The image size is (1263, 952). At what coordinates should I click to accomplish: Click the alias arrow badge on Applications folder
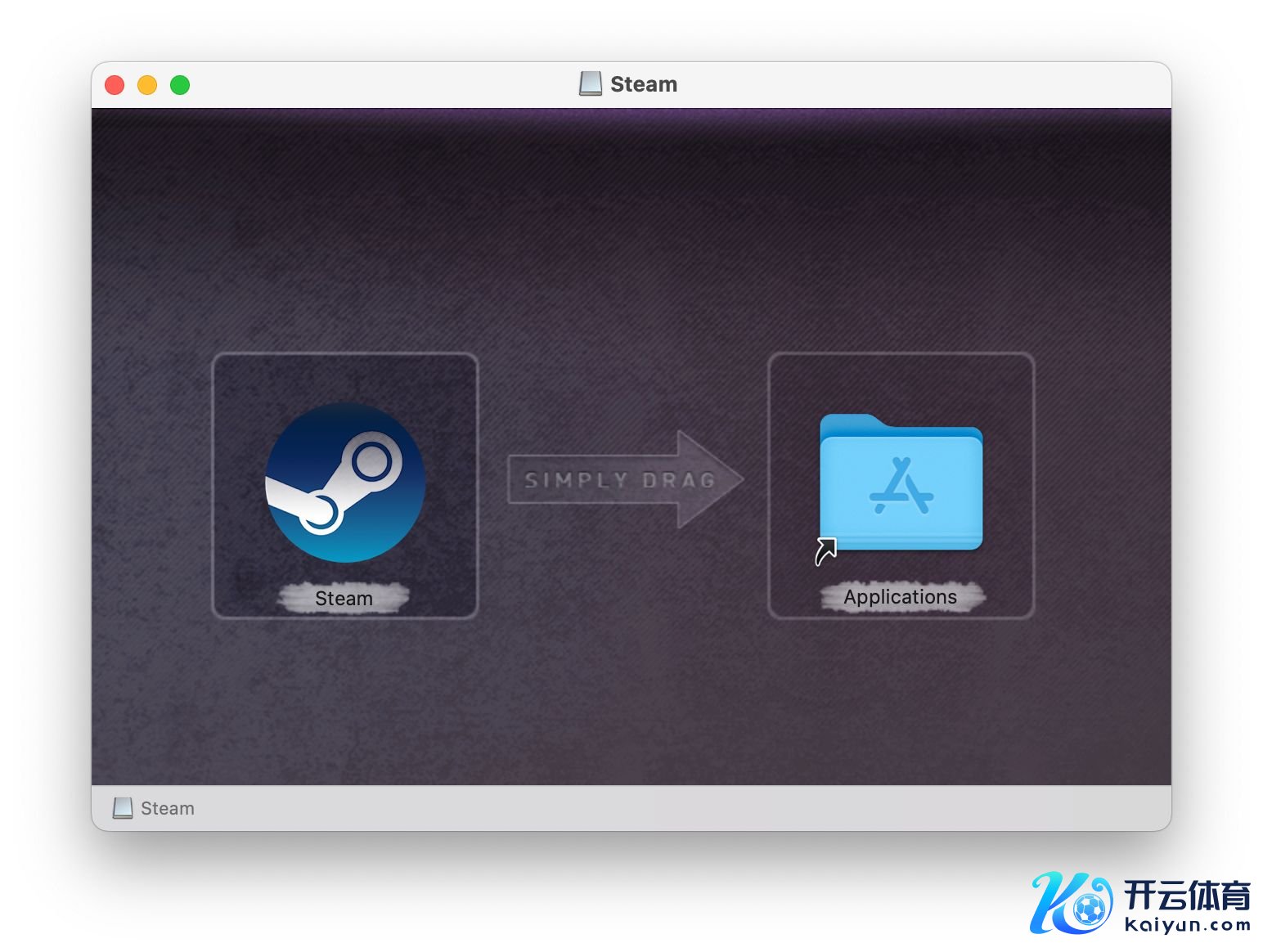pos(826,551)
